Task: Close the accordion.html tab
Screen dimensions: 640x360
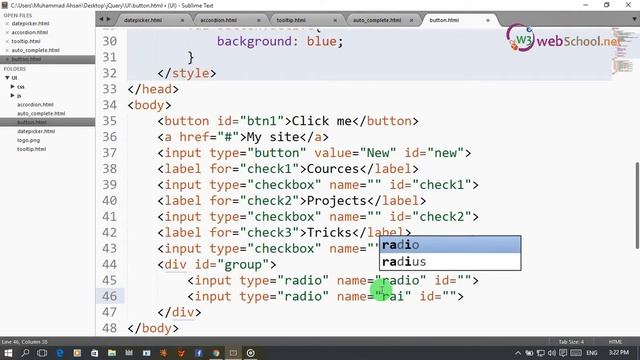Action: tap(258, 20)
